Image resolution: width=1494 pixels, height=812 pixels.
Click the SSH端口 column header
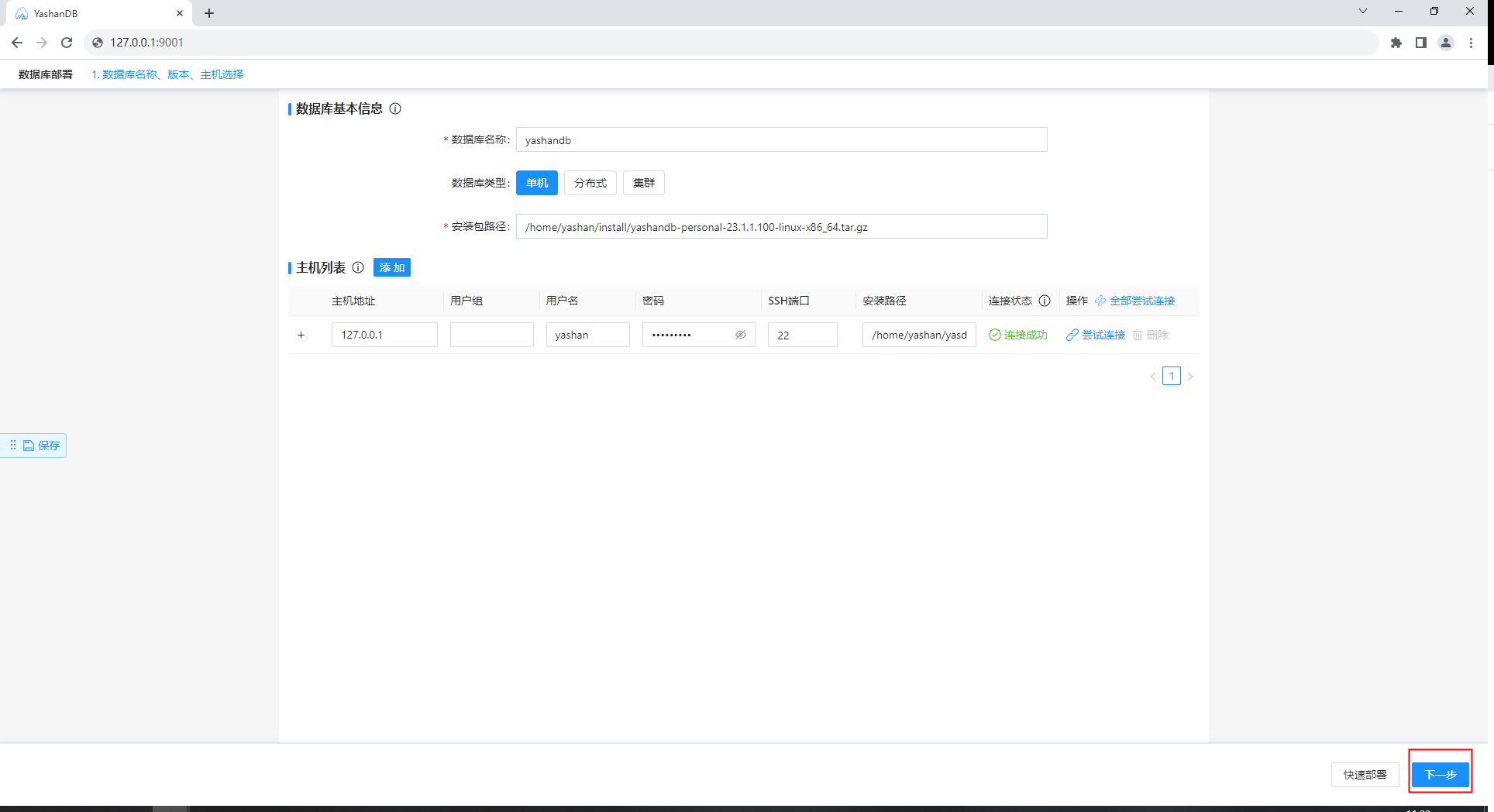point(789,301)
